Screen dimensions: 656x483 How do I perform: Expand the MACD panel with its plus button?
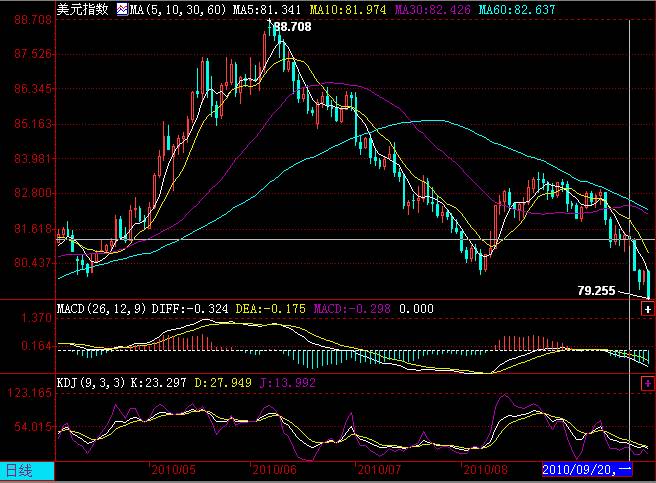pos(648,309)
